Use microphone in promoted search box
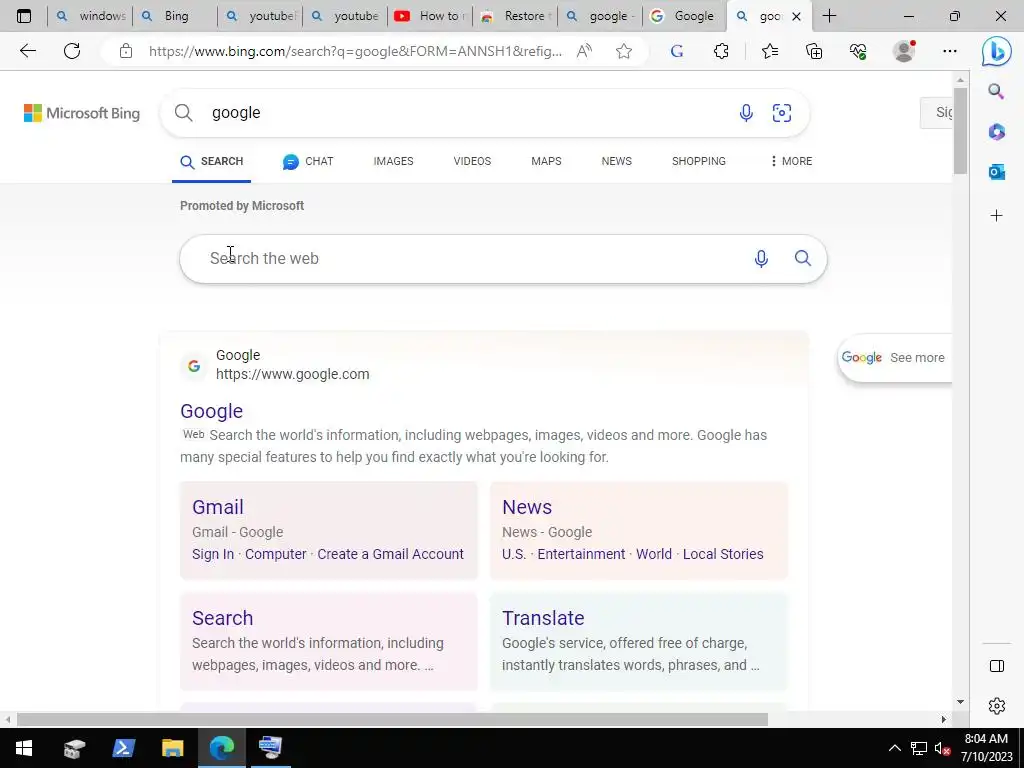Viewport: 1024px width, 768px height. pyautogui.click(x=761, y=259)
